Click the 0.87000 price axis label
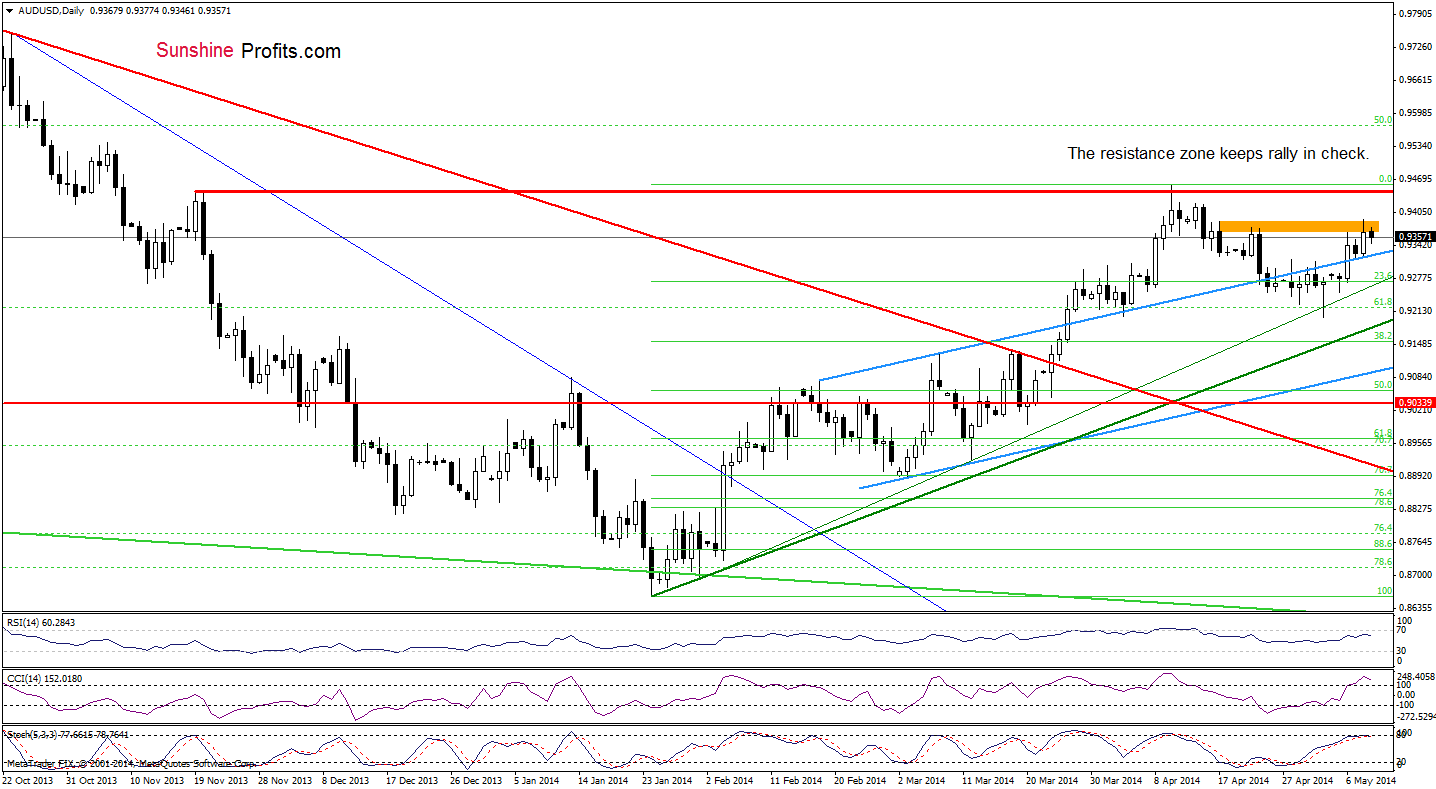The image size is (1436, 789). tap(1414, 575)
